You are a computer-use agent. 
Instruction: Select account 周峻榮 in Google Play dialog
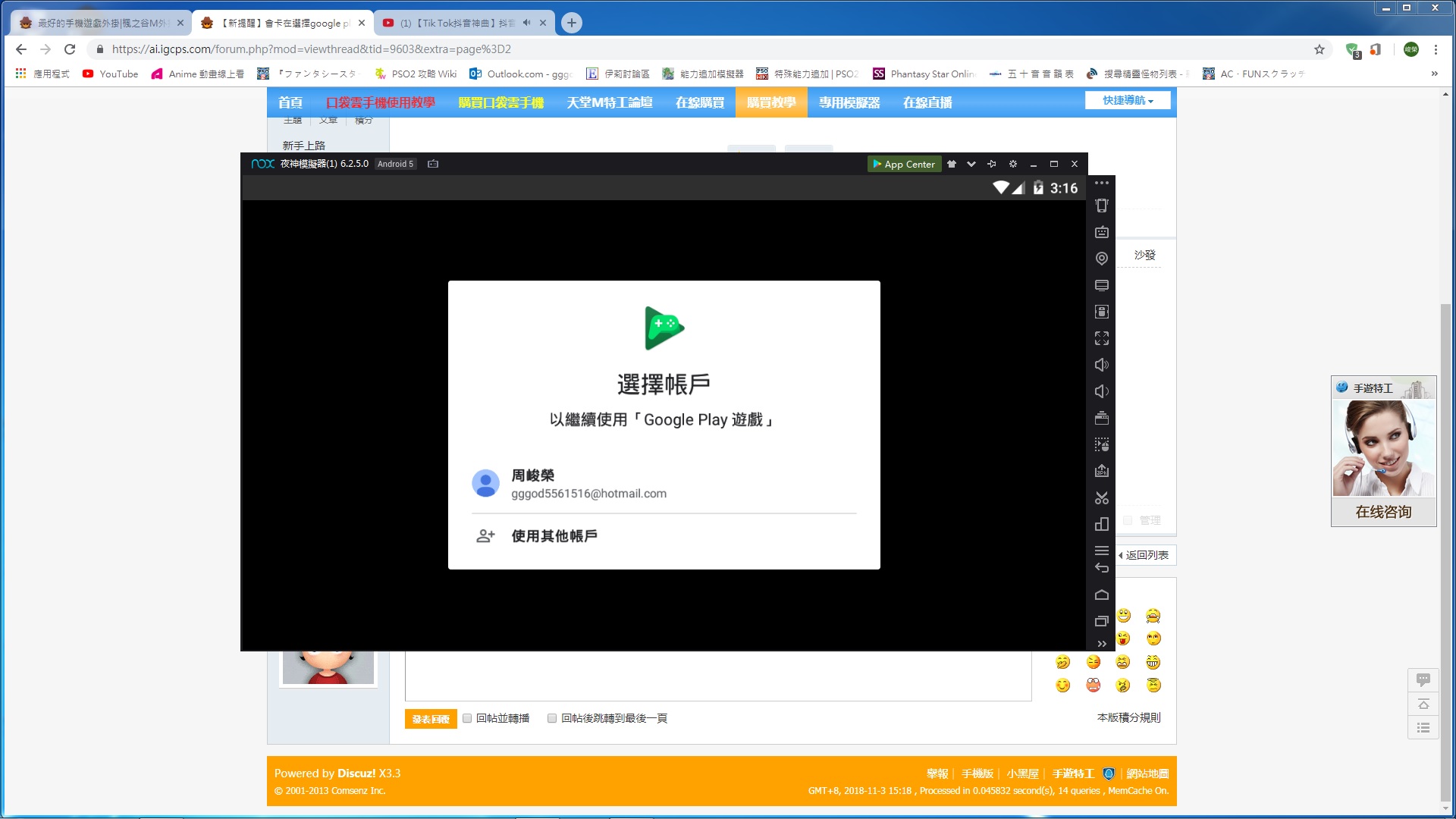pos(664,484)
